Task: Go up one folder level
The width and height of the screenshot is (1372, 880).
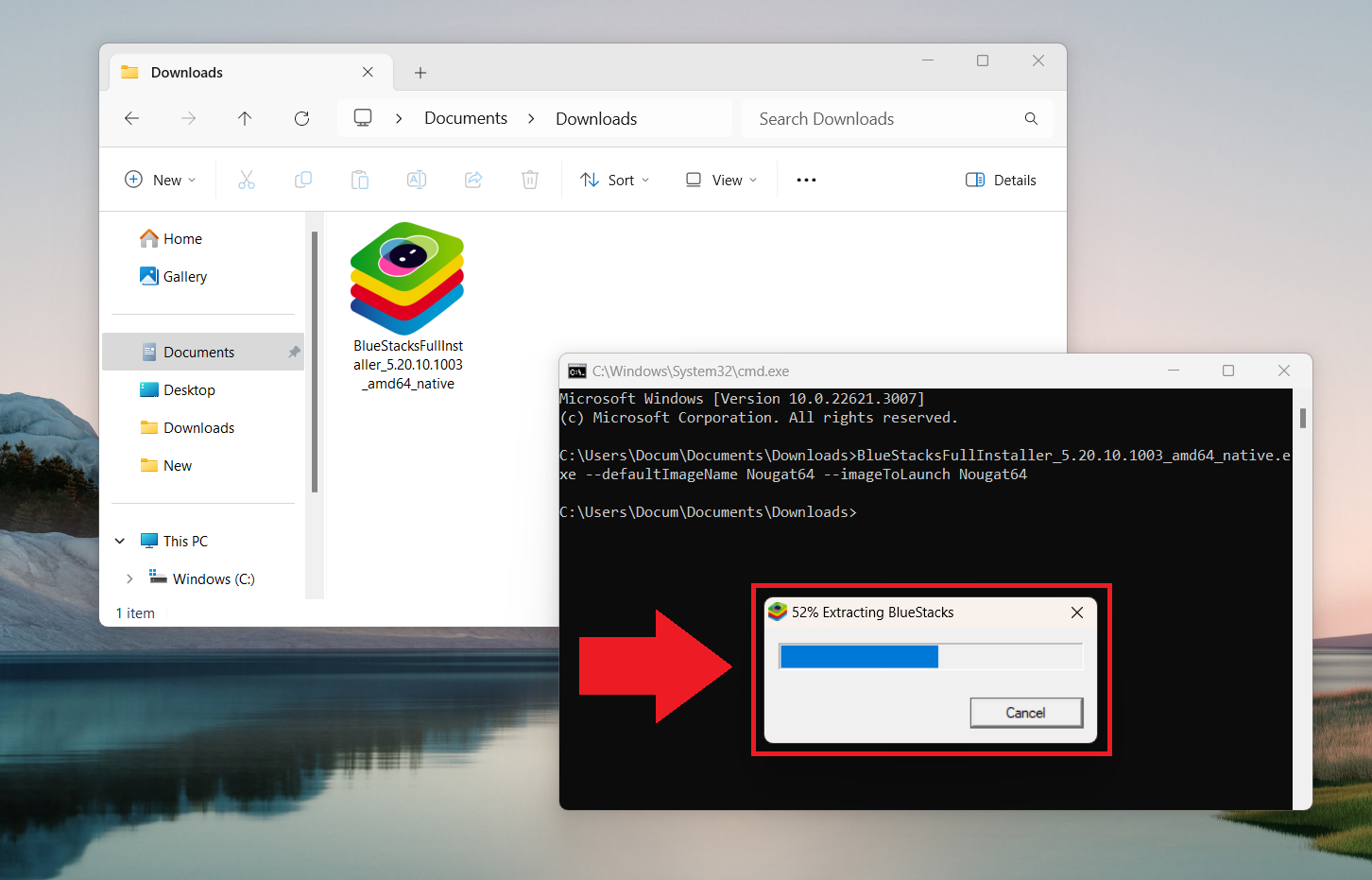Action: (245, 118)
